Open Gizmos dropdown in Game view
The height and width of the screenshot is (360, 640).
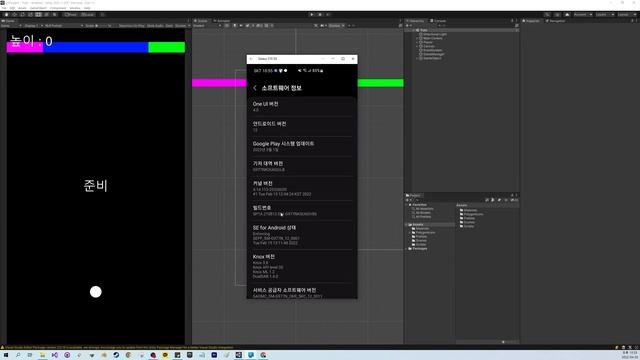(x=182, y=25)
